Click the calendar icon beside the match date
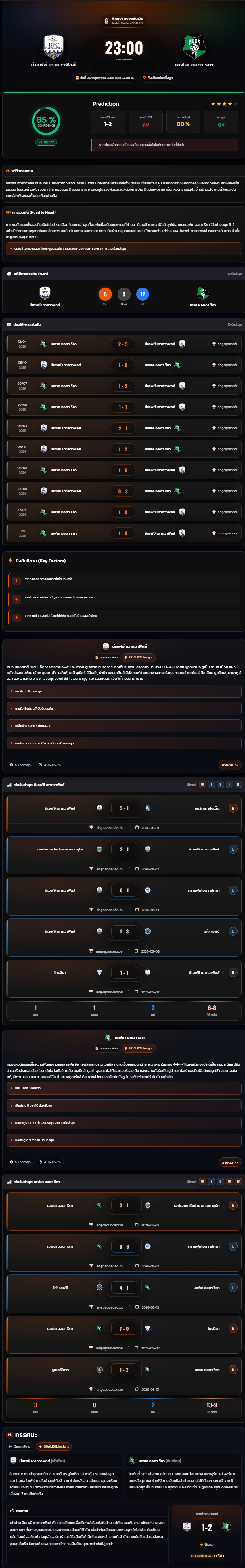 point(77,78)
